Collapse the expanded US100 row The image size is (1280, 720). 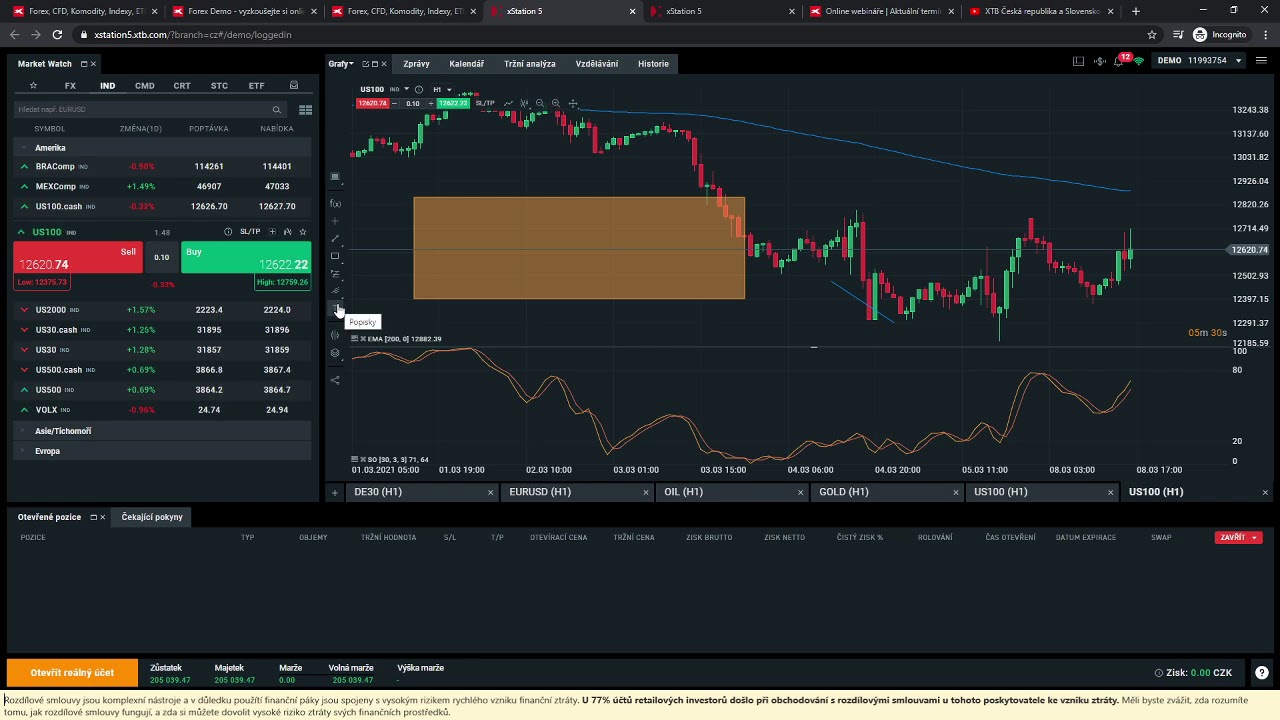(21, 232)
